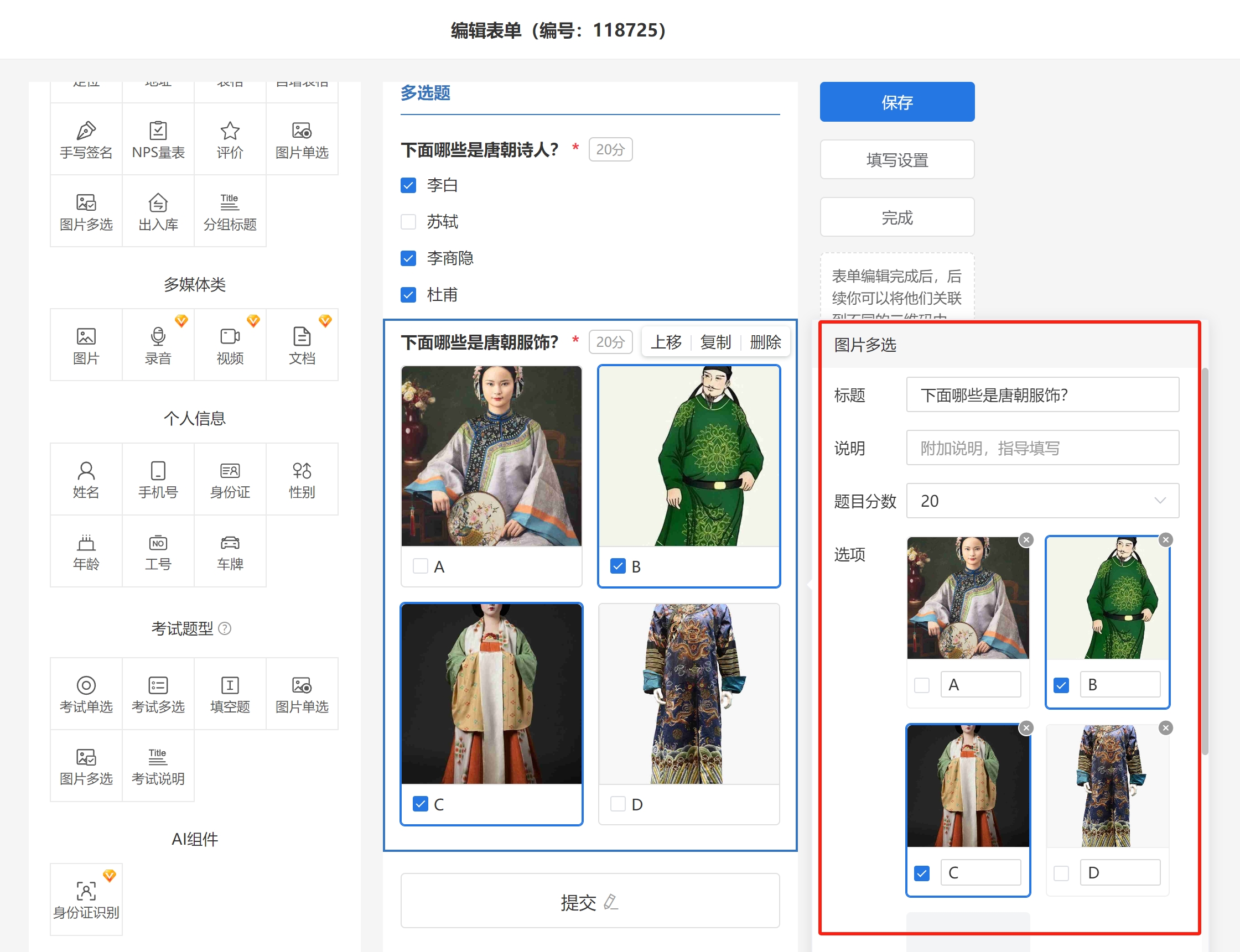Viewport: 1240px width, 952px height.
Task: Insert the 身份证 ID card field
Action: tap(230, 480)
